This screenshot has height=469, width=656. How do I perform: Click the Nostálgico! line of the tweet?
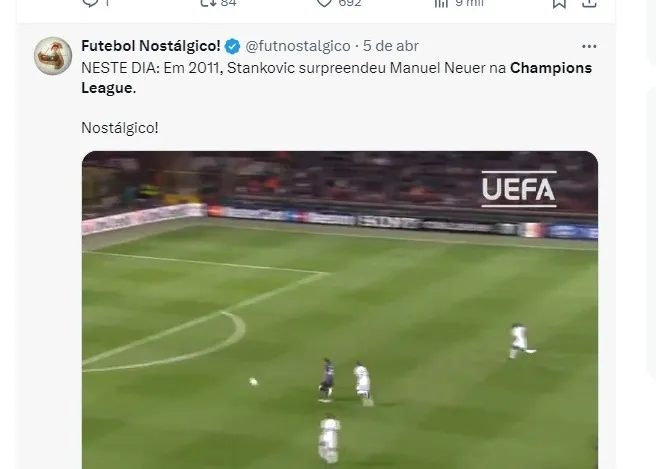pyautogui.click(x=120, y=128)
